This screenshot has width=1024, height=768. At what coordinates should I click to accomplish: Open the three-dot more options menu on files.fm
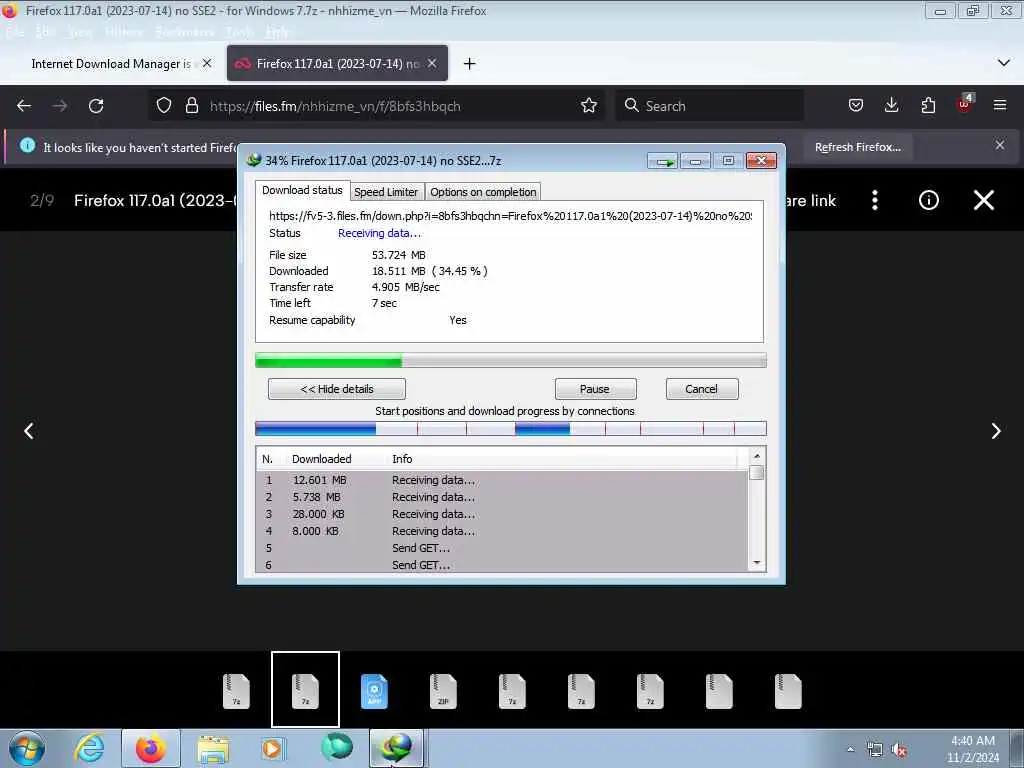874,200
